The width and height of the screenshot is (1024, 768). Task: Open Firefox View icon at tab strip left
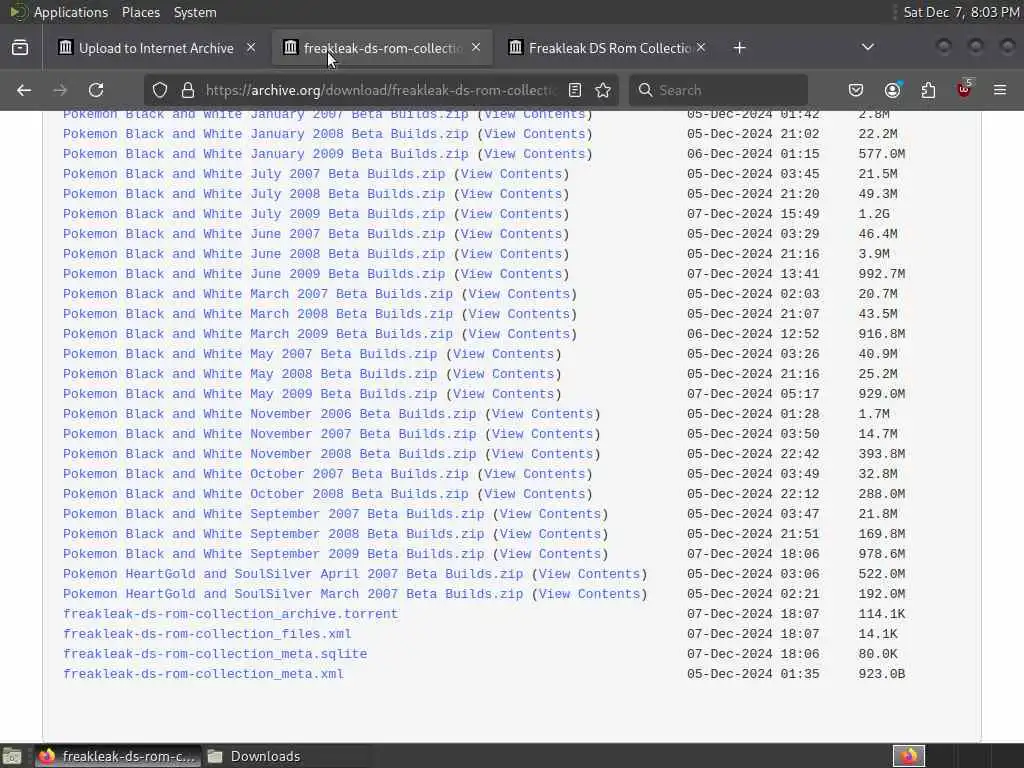point(20,48)
